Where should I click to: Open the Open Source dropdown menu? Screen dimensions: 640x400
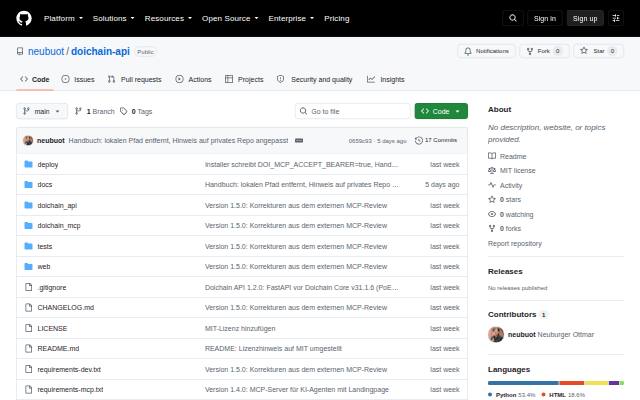230,18
